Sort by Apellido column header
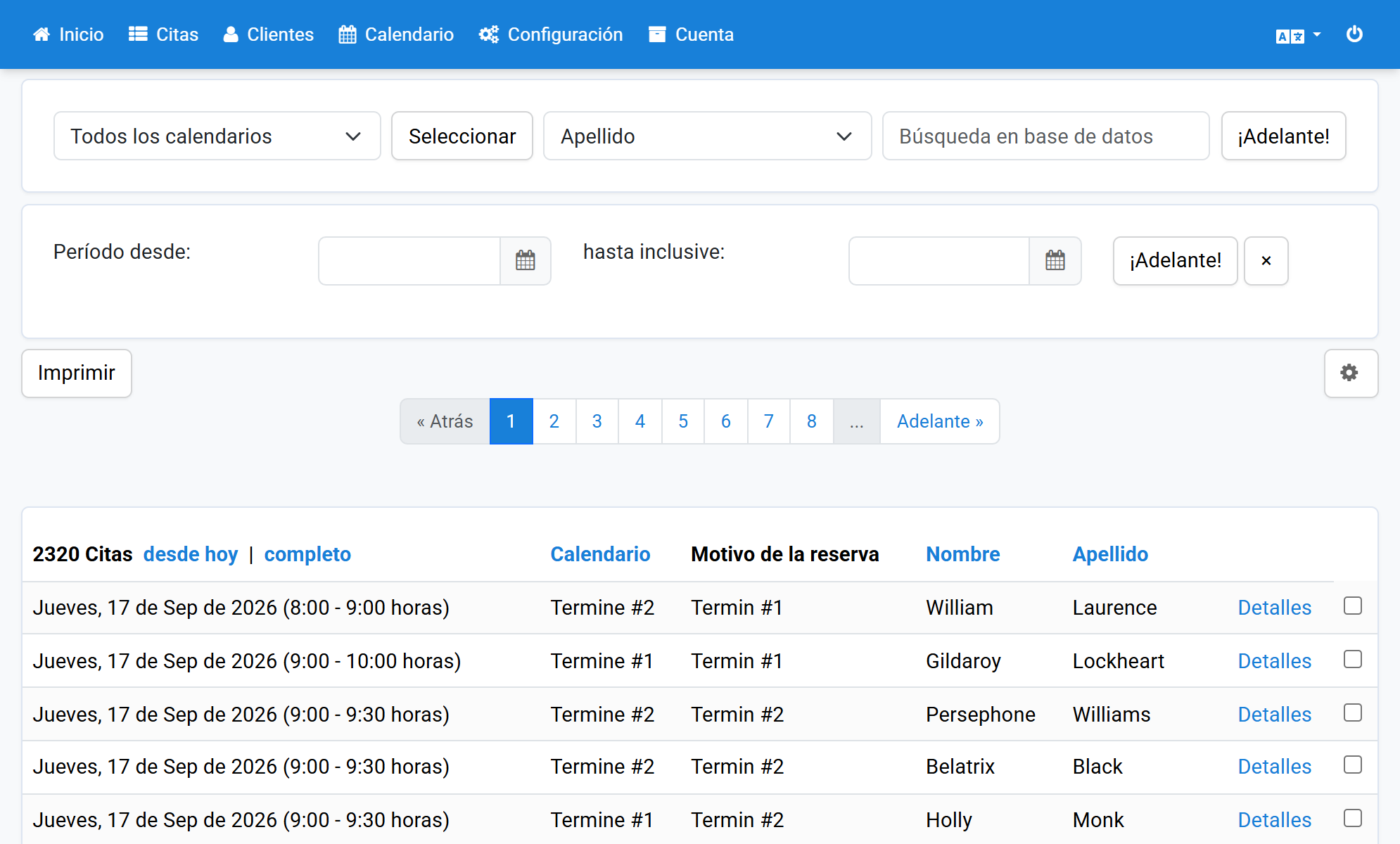This screenshot has width=1400, height=844. click(x=1110, y=554)
